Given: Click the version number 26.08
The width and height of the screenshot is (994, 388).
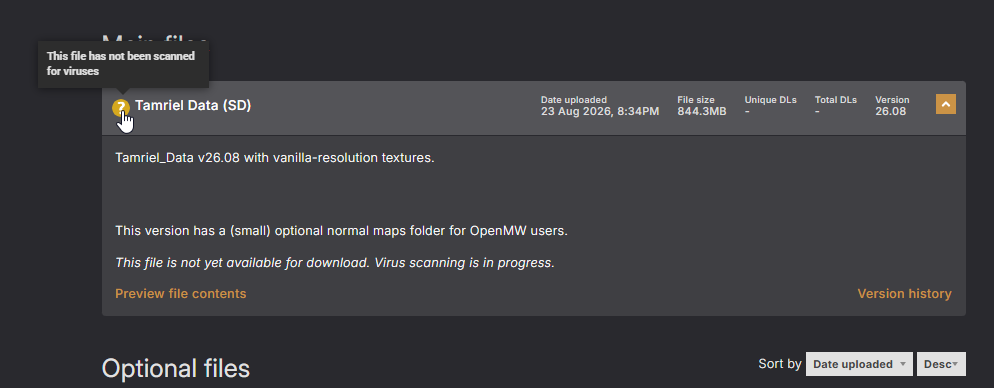Looking at the screenshot, I should tap(890, 112).
